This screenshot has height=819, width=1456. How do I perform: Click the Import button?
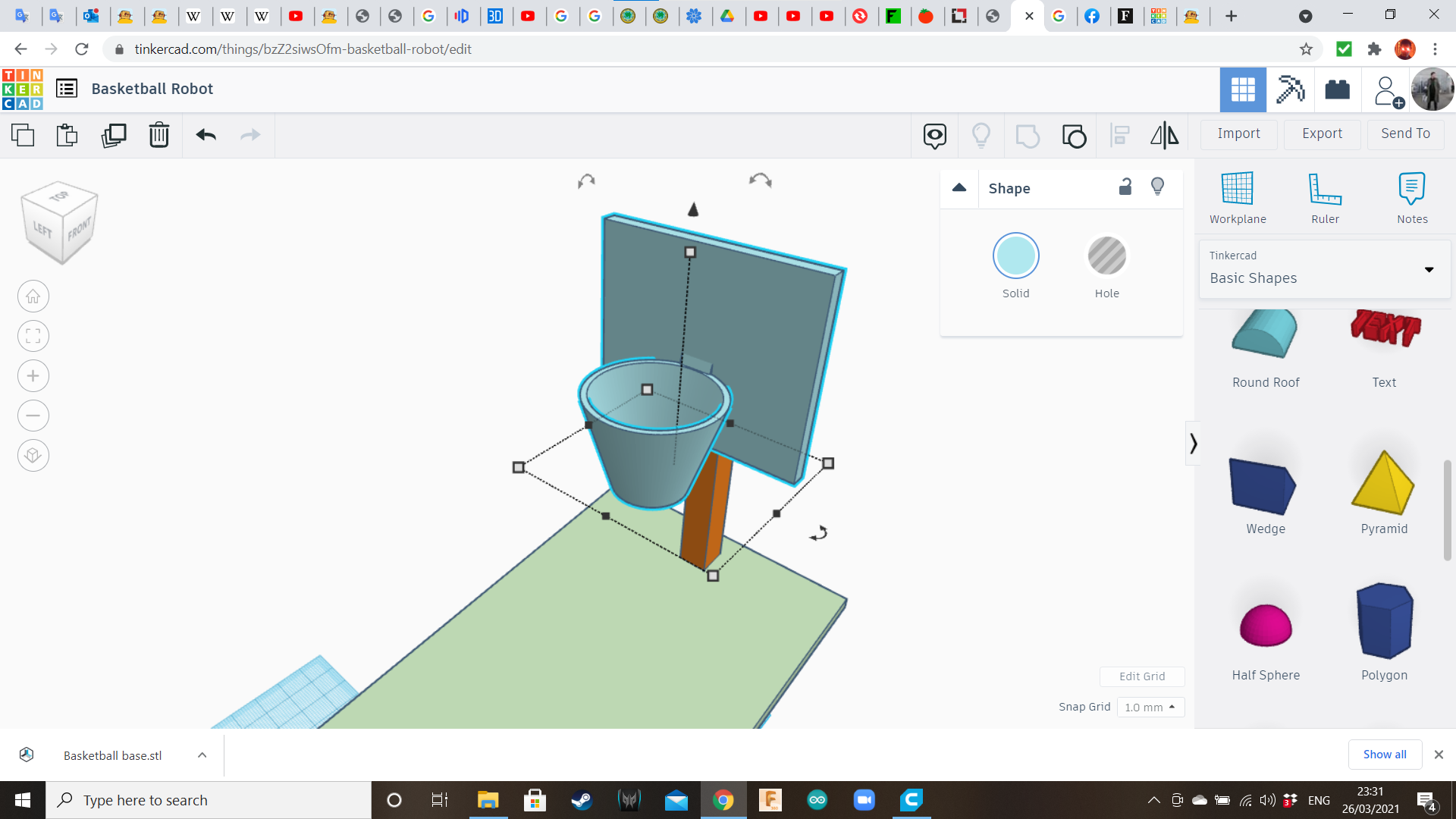pyautogui.click(x=1238, y=133)
